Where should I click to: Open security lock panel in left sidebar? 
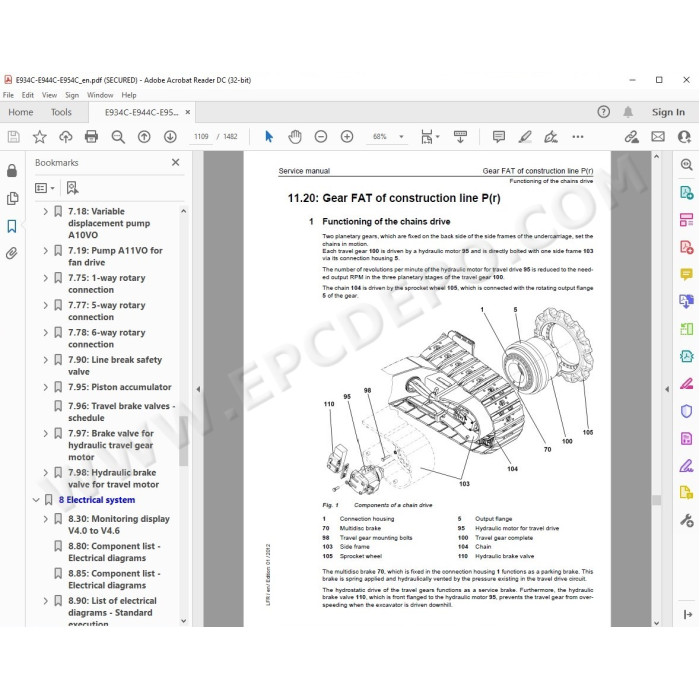[12, 171]
